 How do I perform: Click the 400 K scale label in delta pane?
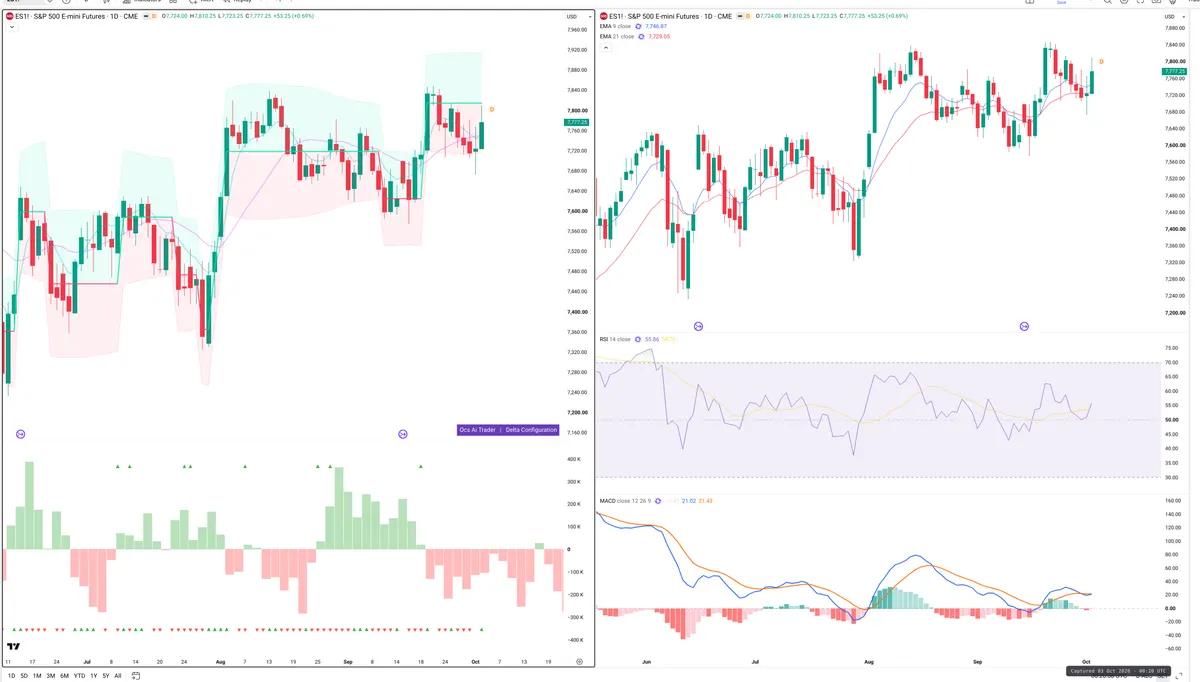574,459
